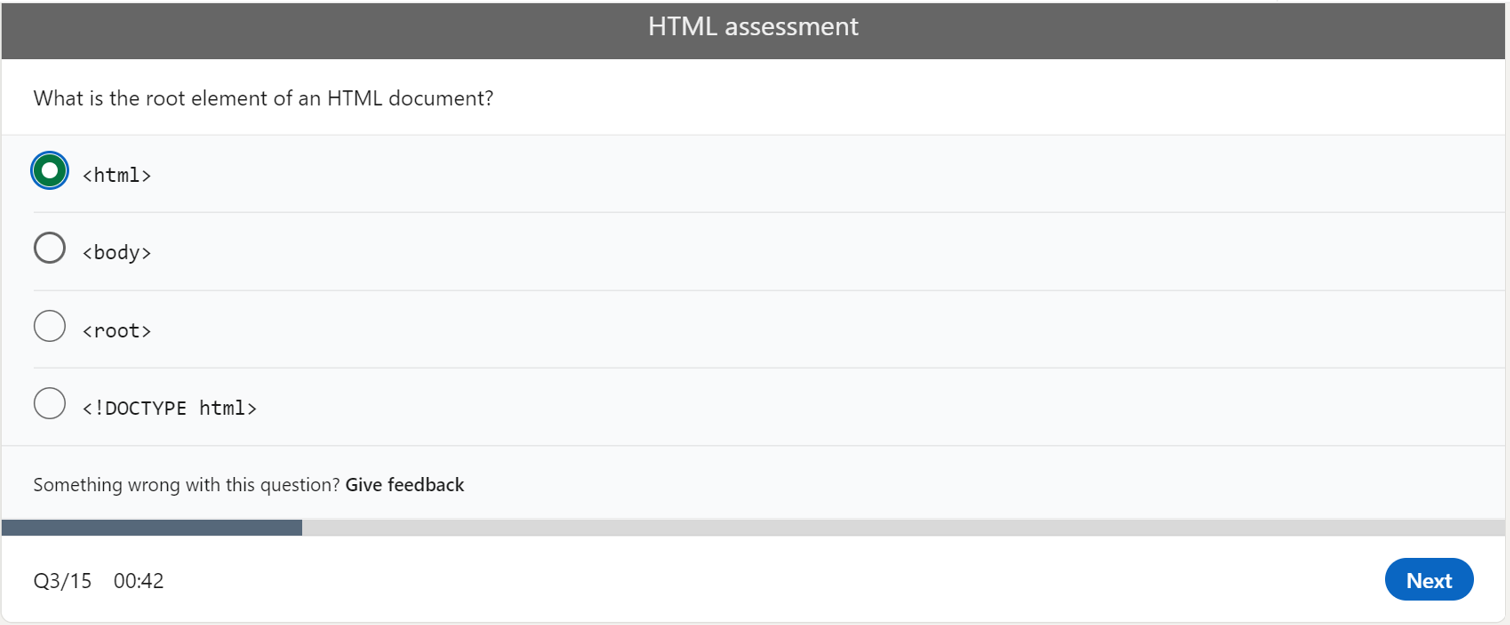
Task: Click the <root> answer label text
Action: pos(117,330)
